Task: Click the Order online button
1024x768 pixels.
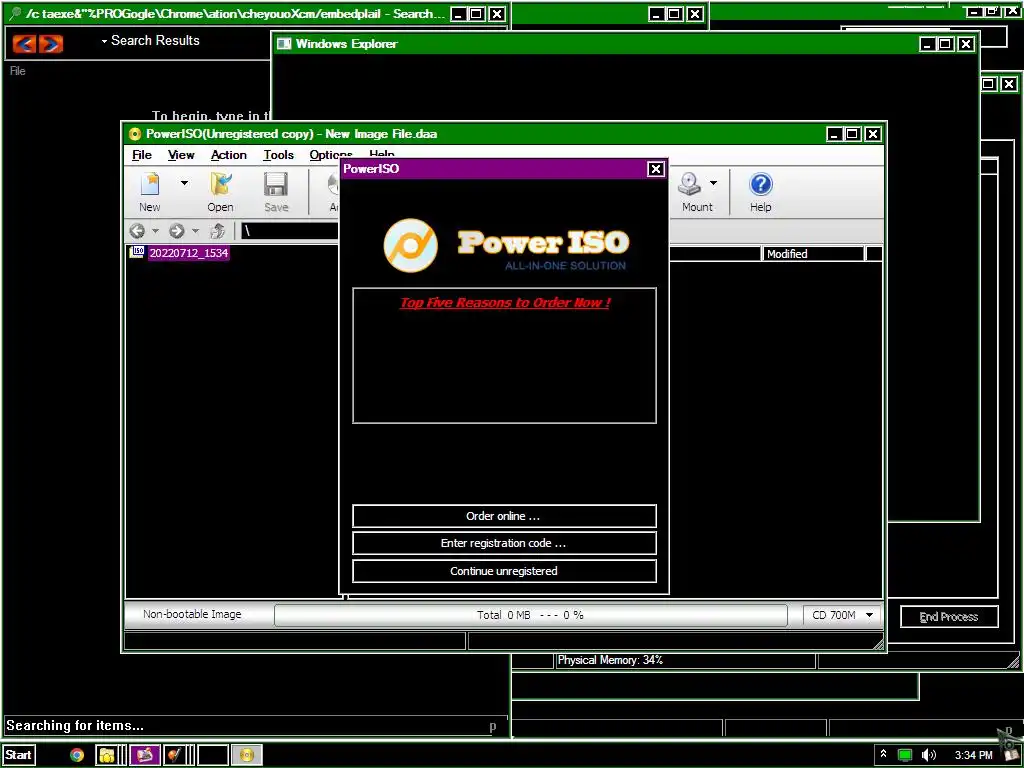Action: click(504, 516)
